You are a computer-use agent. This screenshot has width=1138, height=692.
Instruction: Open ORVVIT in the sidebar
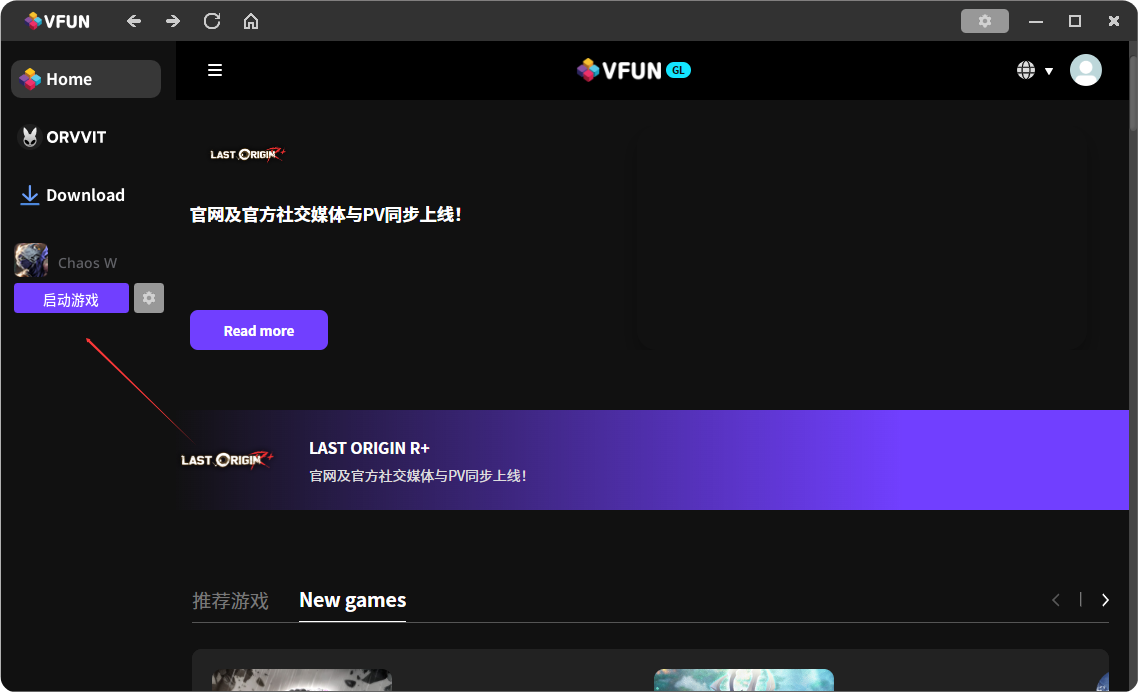[x=75, y=137]
